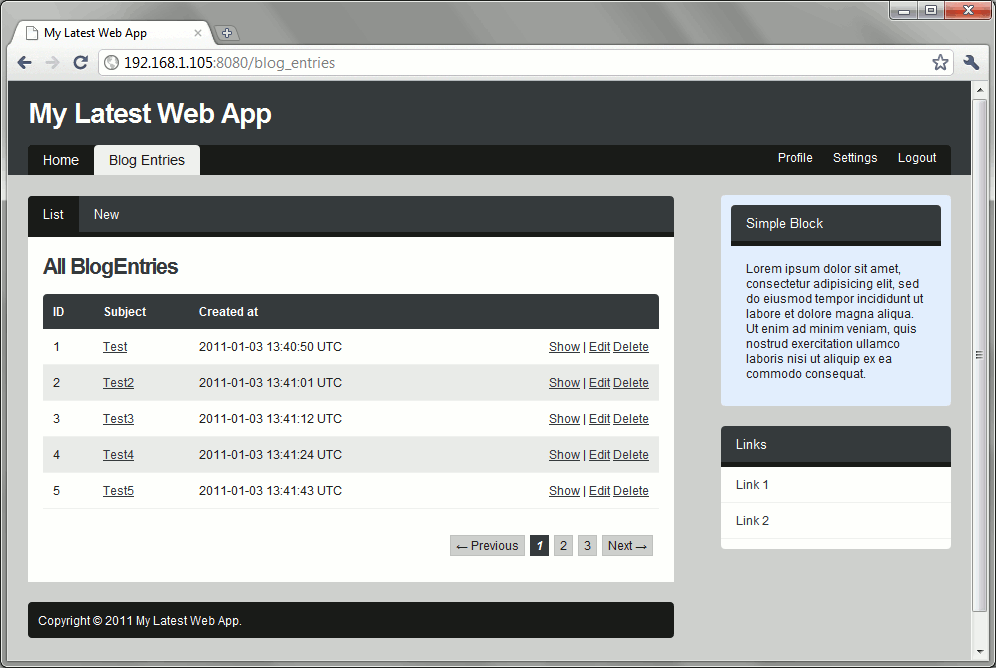Image resolution: width=996 pixels, height=668 pixels.
Task: Click the globe site info icon
Action: click(111, 62)
